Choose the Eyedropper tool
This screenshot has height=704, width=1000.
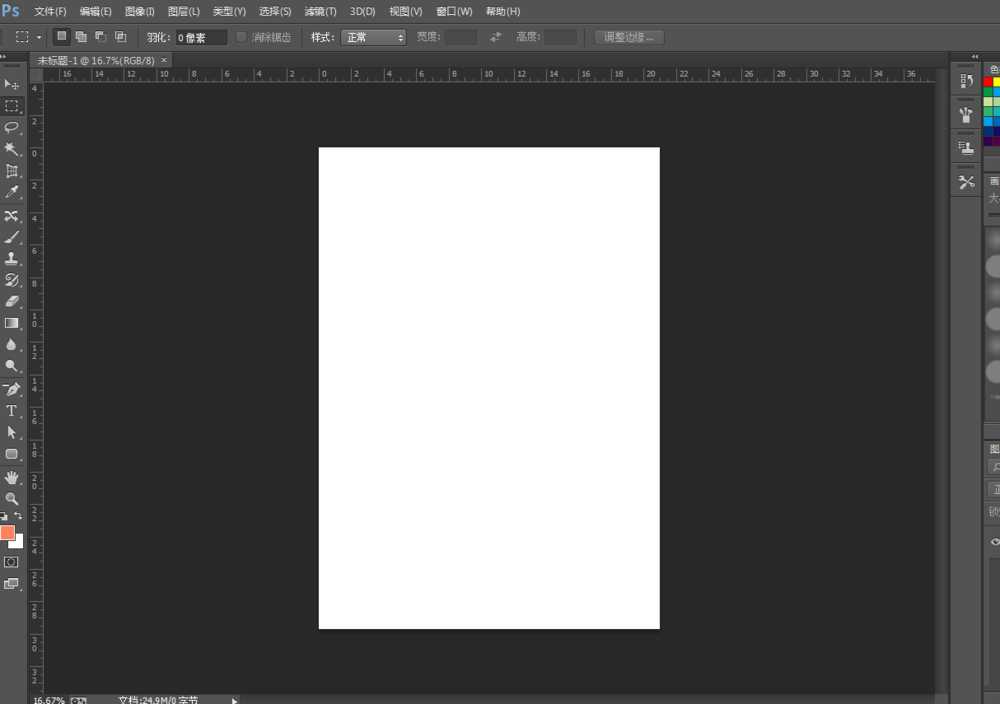[x=12, y=192]
